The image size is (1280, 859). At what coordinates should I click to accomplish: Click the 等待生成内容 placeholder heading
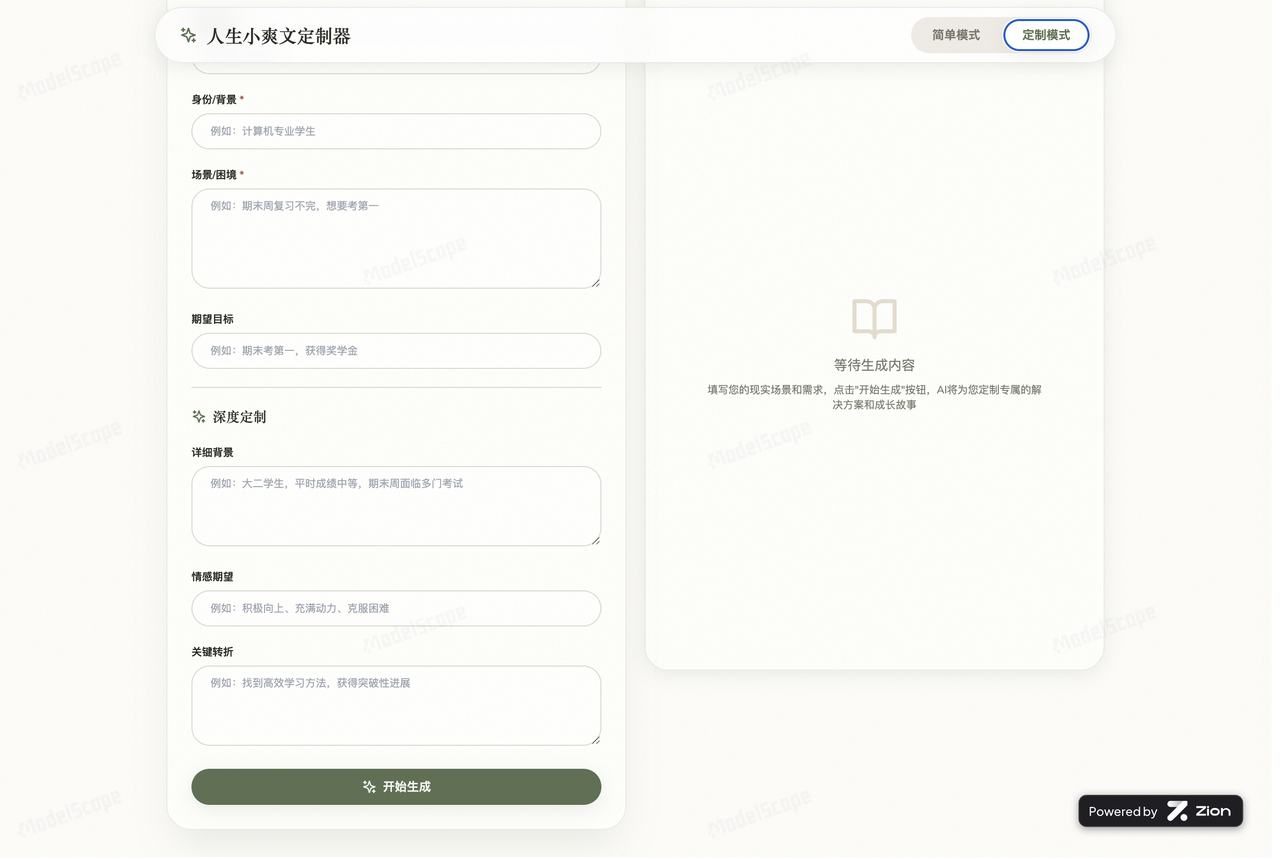coord(874,365)
